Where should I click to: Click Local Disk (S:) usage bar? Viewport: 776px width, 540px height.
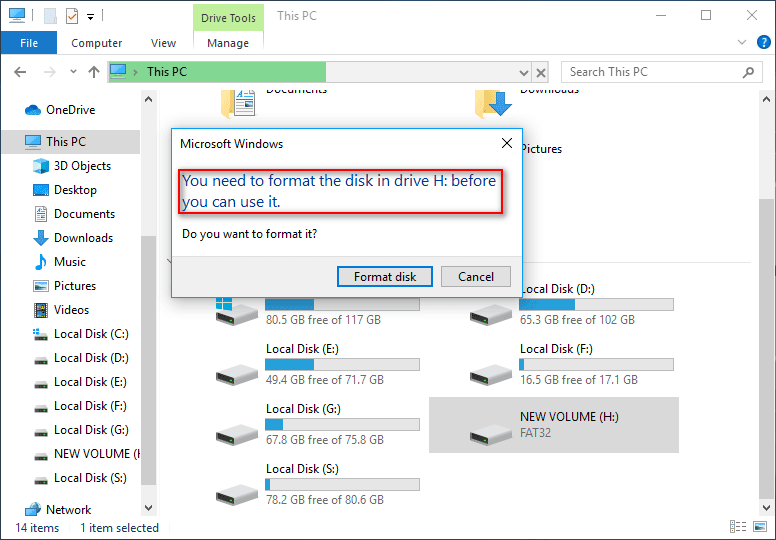click(x=342, y=485)
